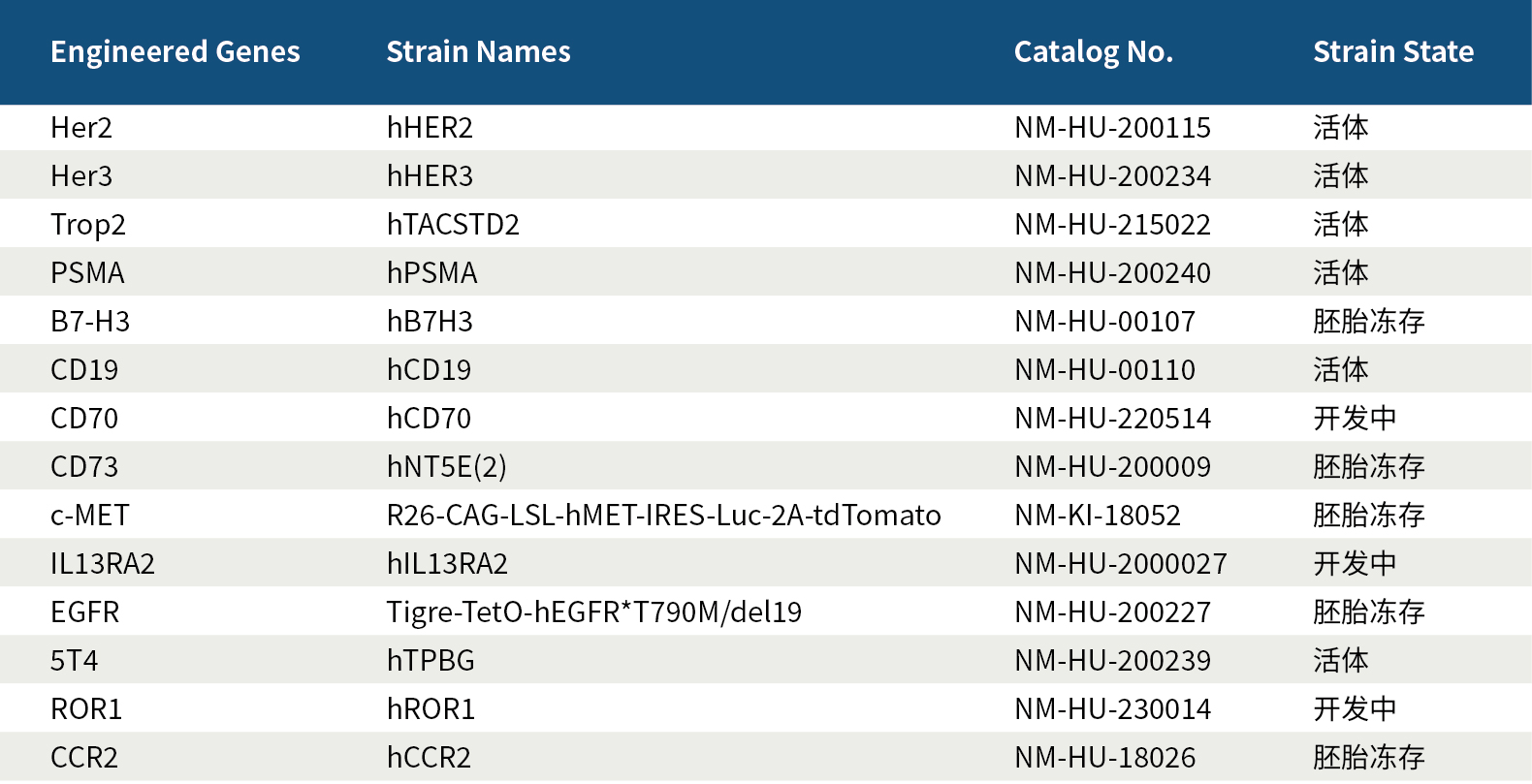
Task: Click the c-MET gene cell
Action: point(90,516)
